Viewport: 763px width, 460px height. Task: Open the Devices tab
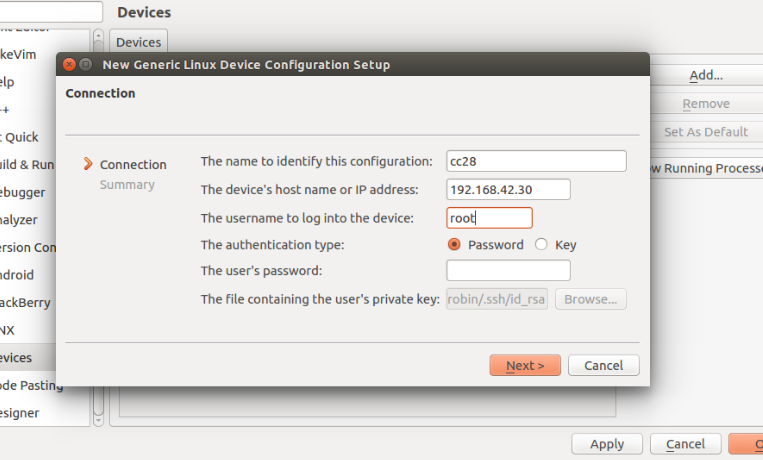tap(139, 42)
